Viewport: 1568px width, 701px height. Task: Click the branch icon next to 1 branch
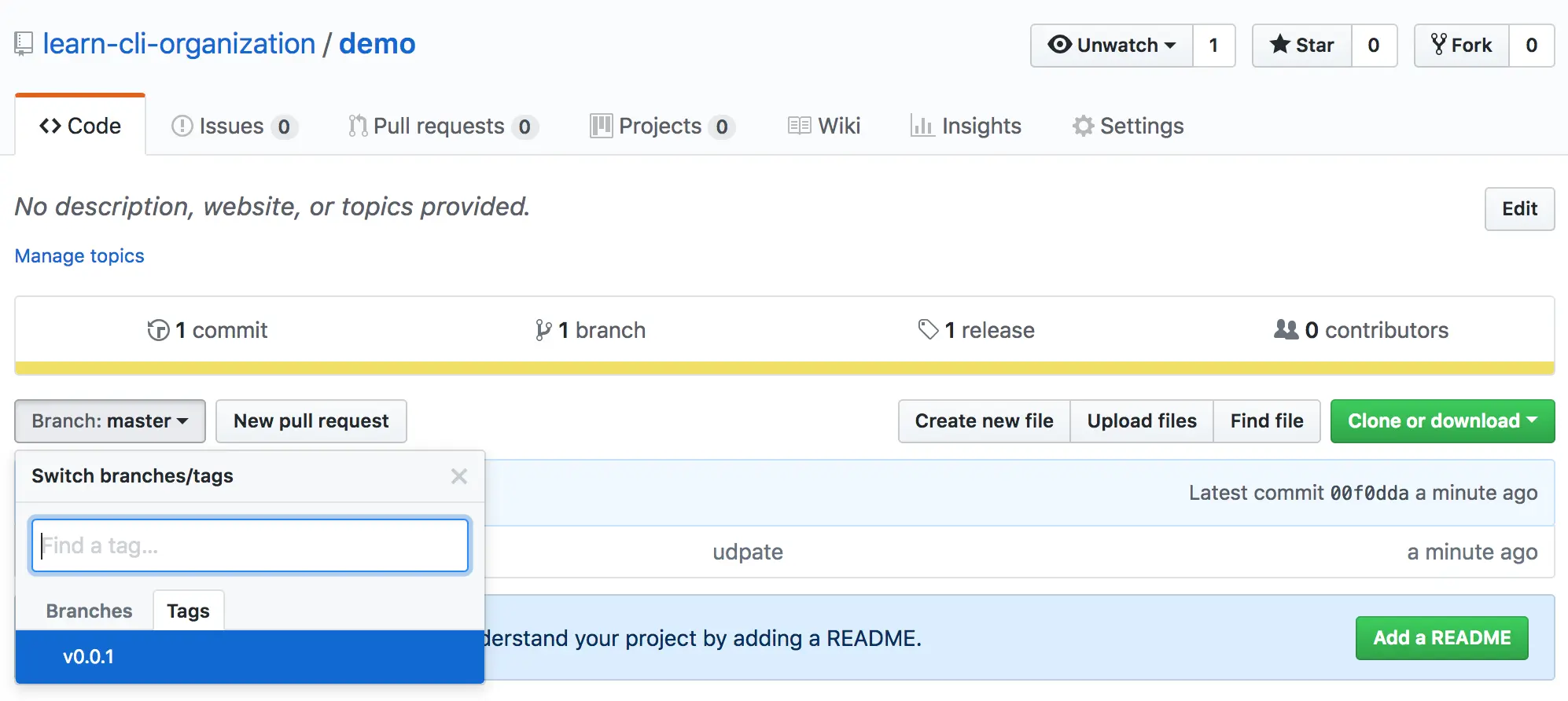pyautogui.click(x=543, y=330)
